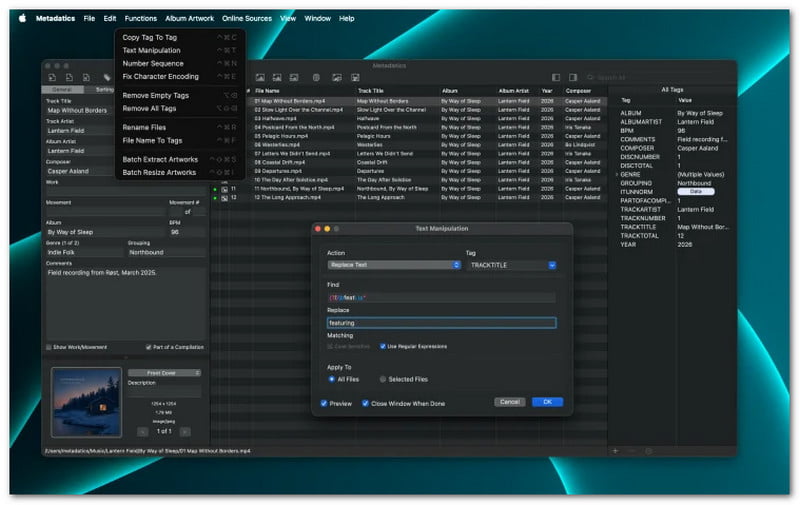Screen dimensions: 800x505
Task: Switch to the General tab
Action: [x=62, y=90]
